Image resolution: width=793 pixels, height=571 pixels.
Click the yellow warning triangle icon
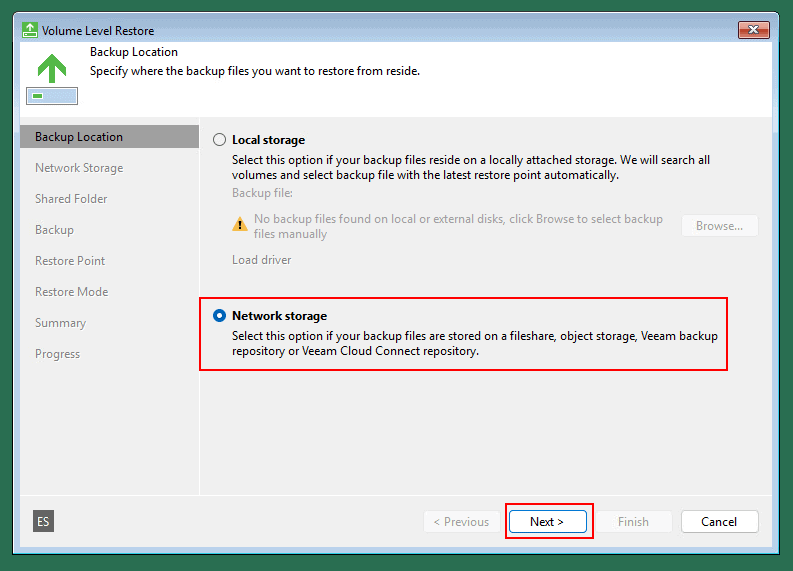(240, 225)
